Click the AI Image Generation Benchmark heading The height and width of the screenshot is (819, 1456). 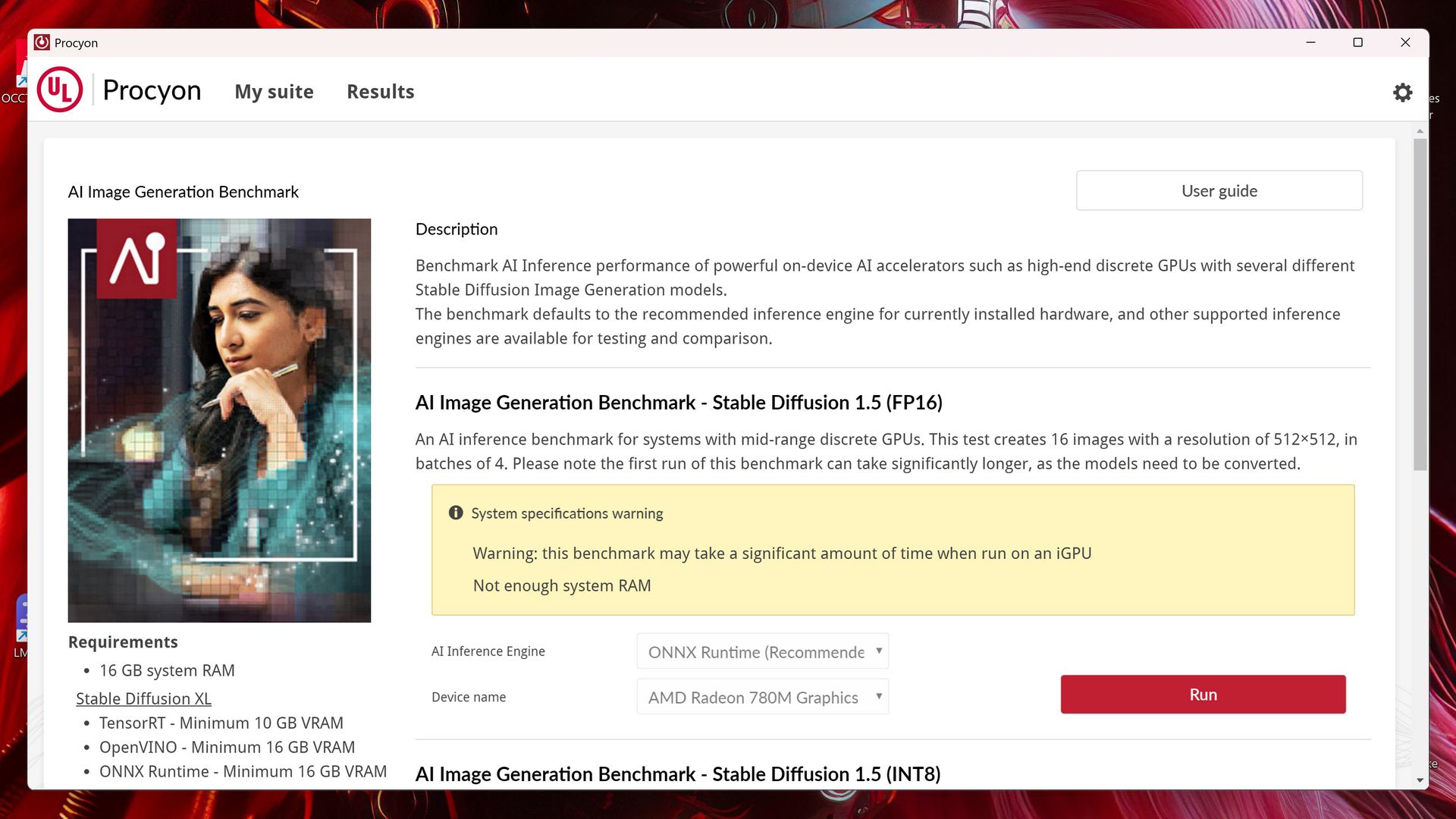pyautogui.click(x=183, y=192)
